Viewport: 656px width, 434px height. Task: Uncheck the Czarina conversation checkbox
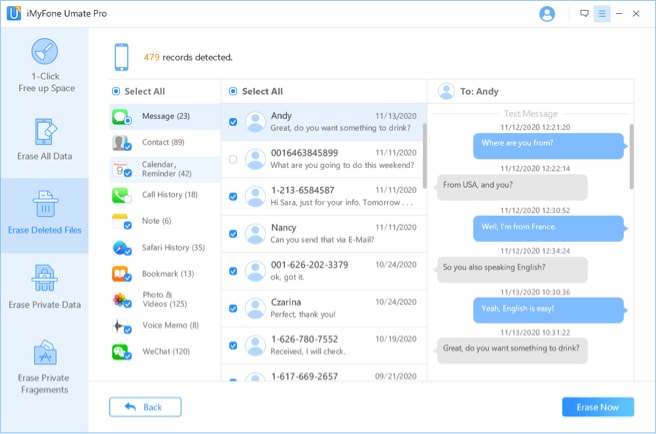coord(233,308)
